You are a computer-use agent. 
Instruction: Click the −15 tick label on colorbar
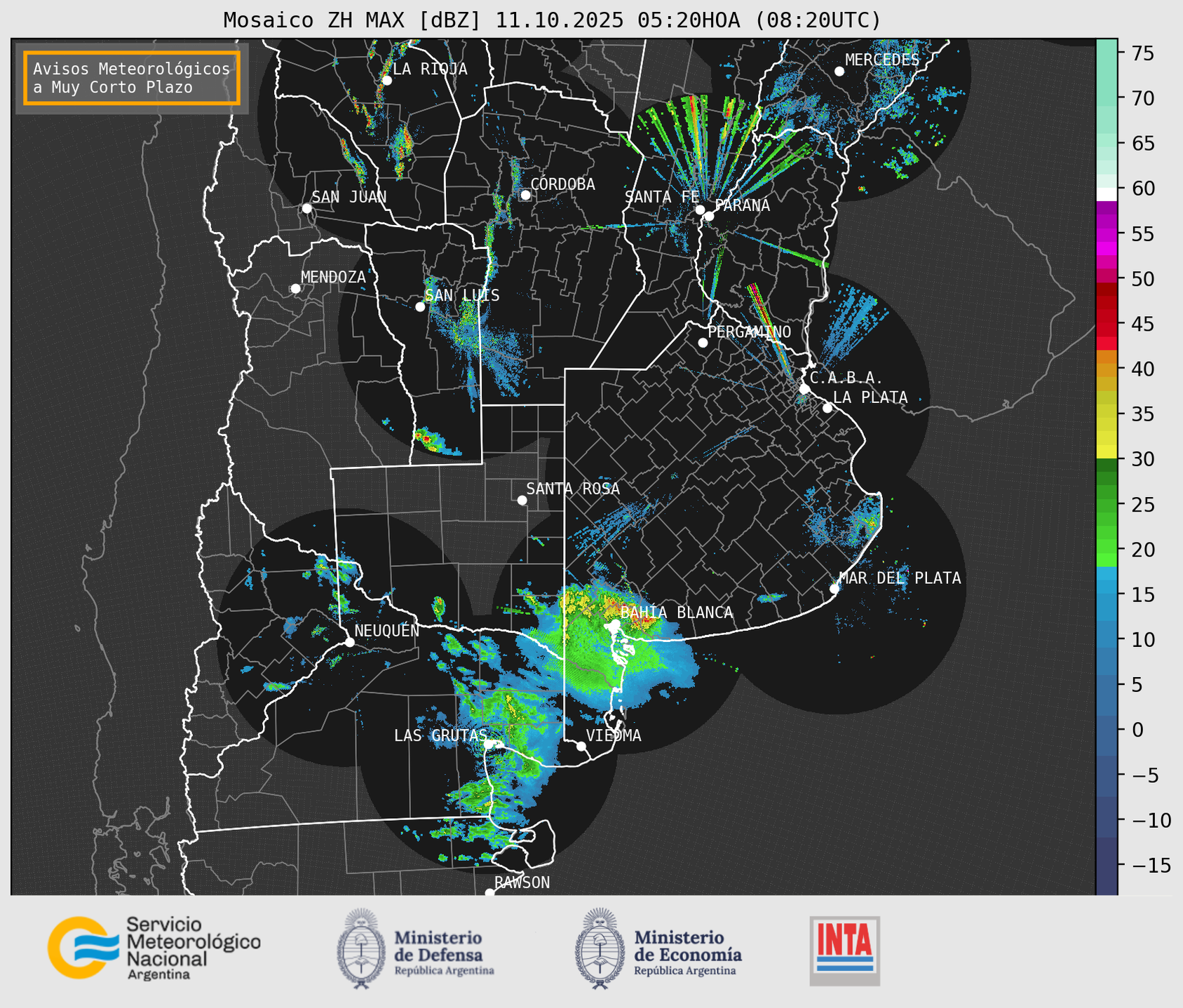[1150, 865]
